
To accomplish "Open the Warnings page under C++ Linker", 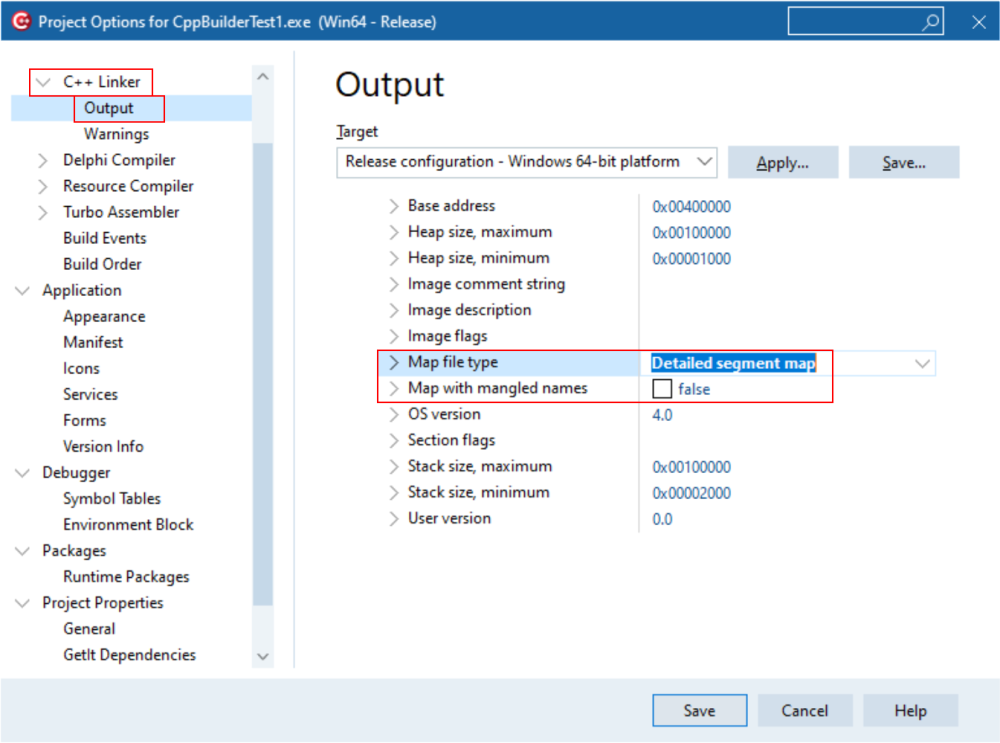I will 116,134.
